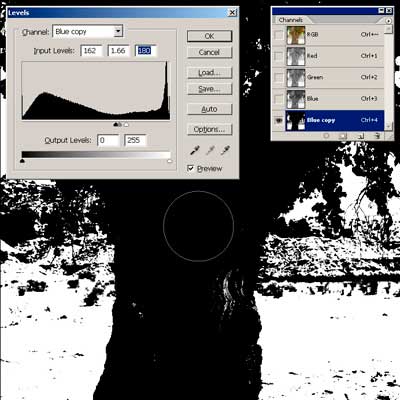Close the Levels dialog with X
The image size is (400, 400).
[232, 13]
